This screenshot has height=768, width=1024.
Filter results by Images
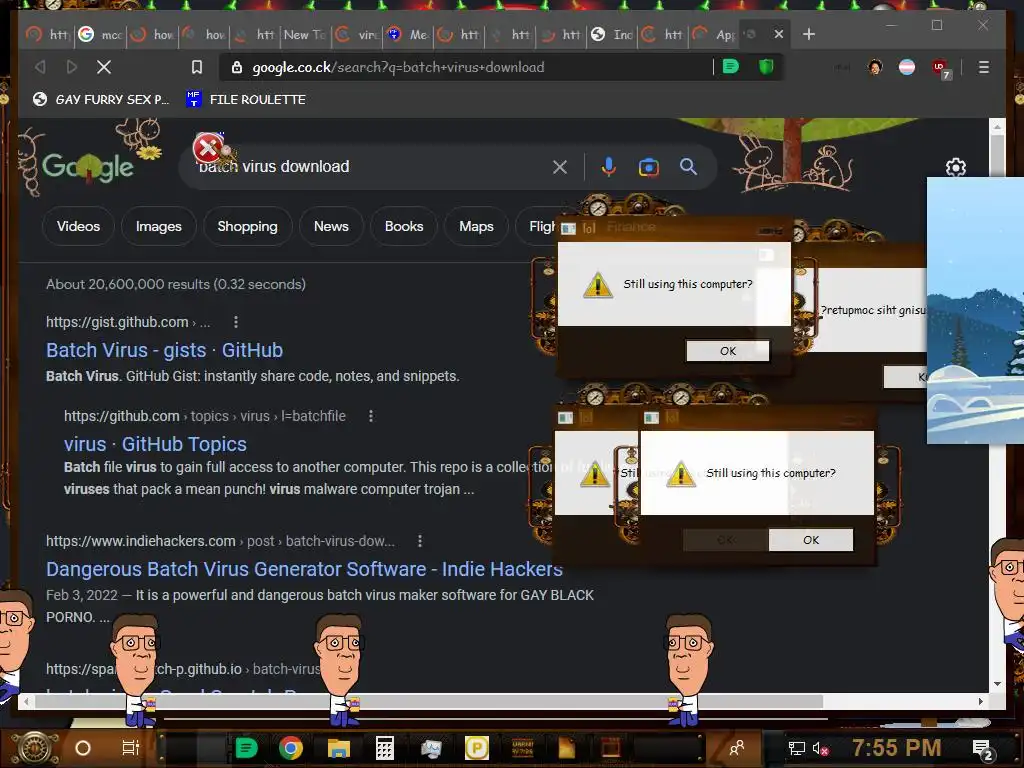pyautogui.click(x=159, y=227)
